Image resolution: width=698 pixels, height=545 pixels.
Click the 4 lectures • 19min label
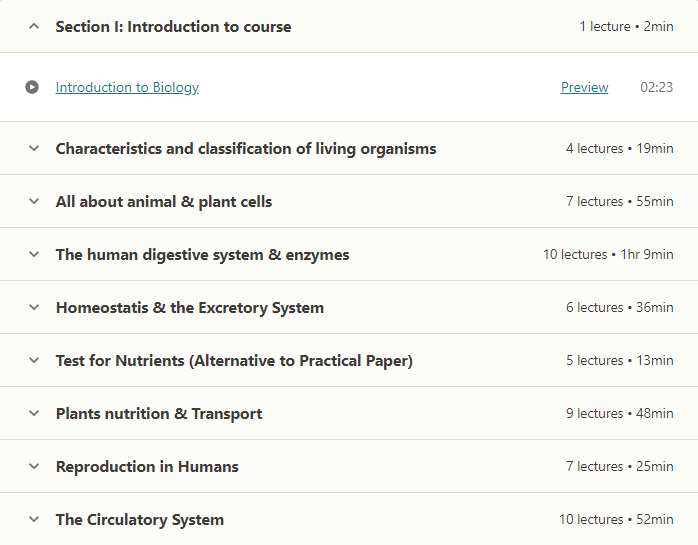pos(620,148)
